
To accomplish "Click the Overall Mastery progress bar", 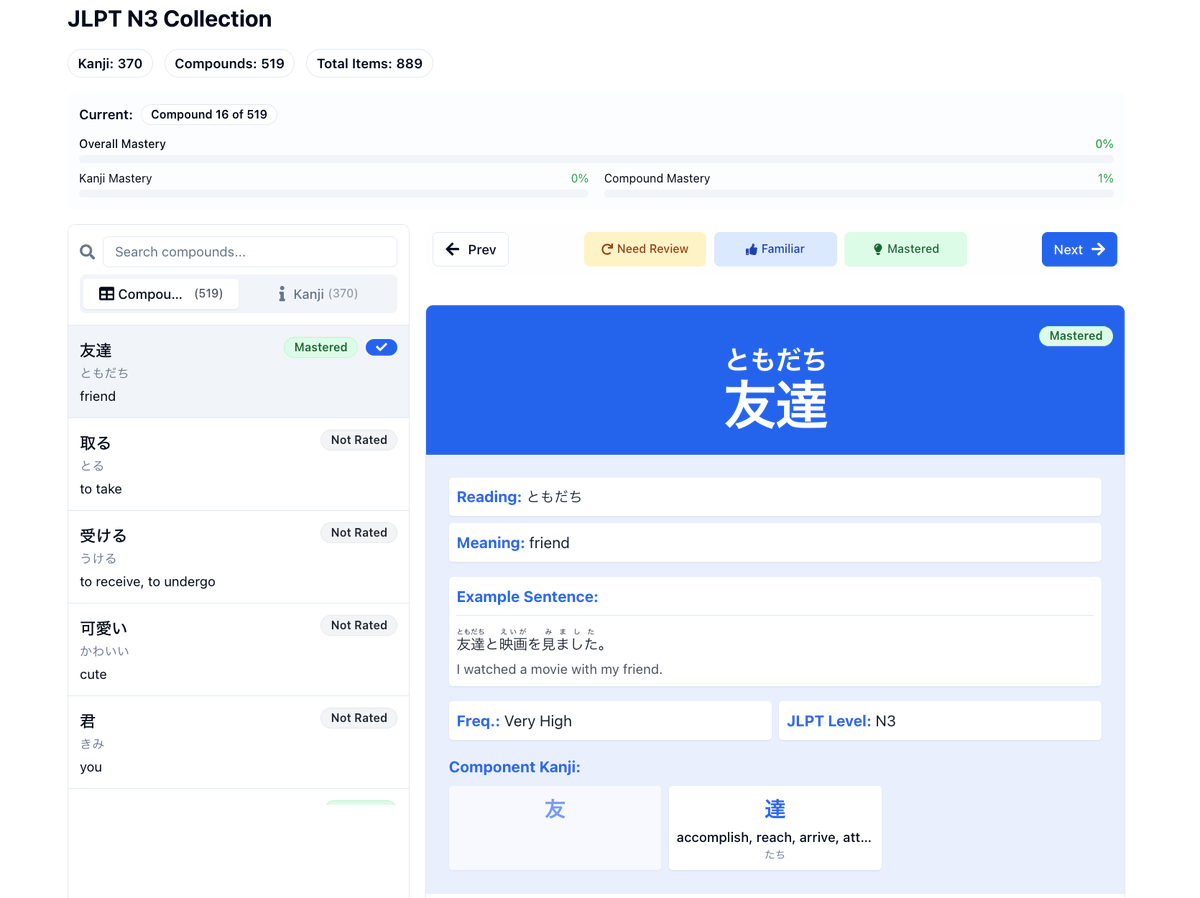I will 596,159.
